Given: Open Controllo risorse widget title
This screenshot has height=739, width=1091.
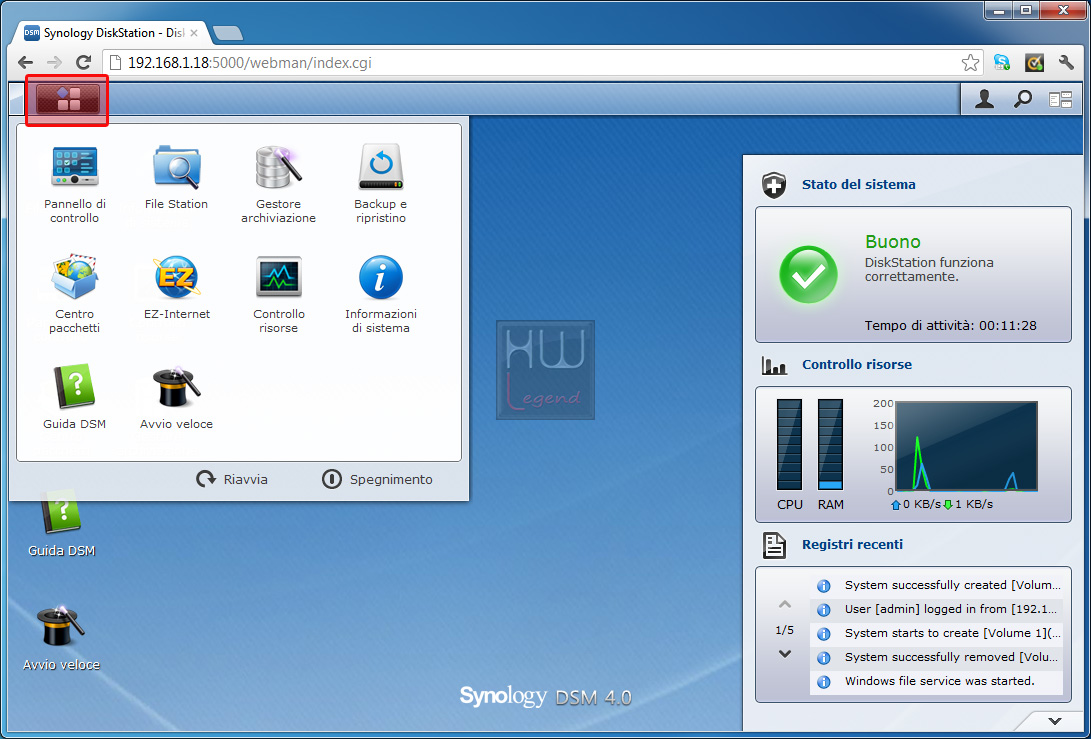Looking at the screenshot, I should coord(857,364).
